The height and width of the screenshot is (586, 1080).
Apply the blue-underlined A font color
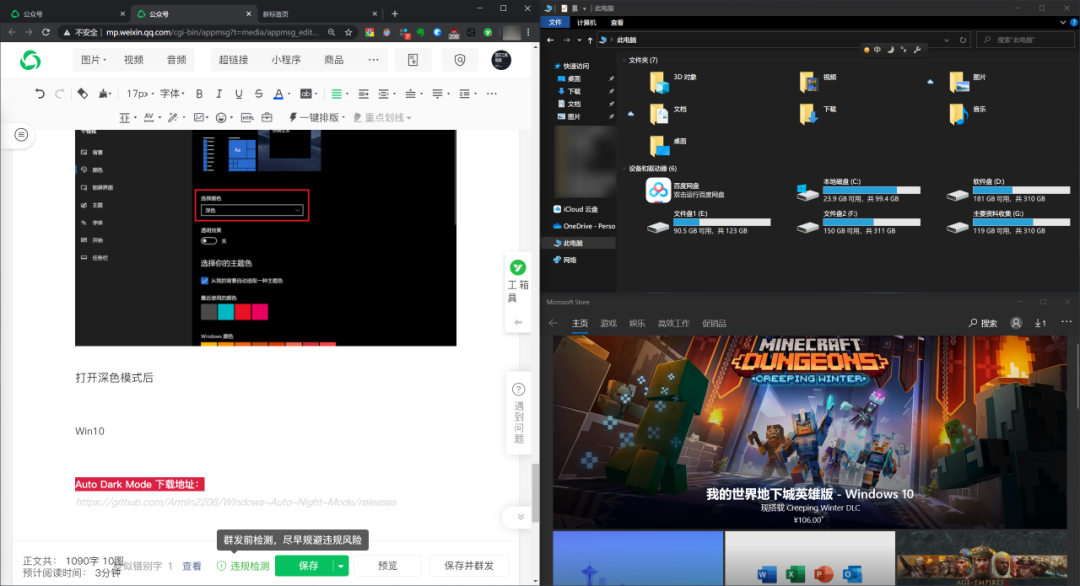(x=278, y=94)
